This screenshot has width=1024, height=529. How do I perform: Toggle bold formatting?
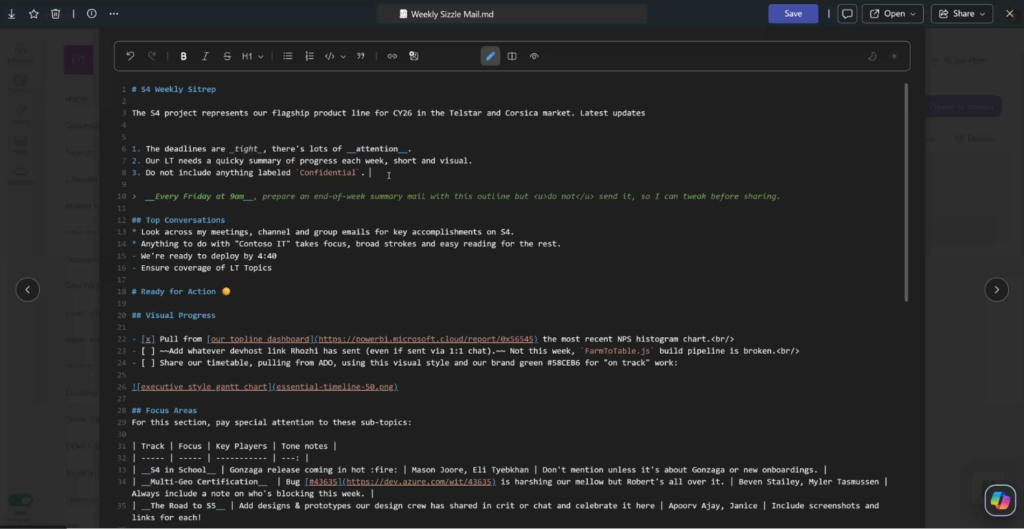pos(183,56)
